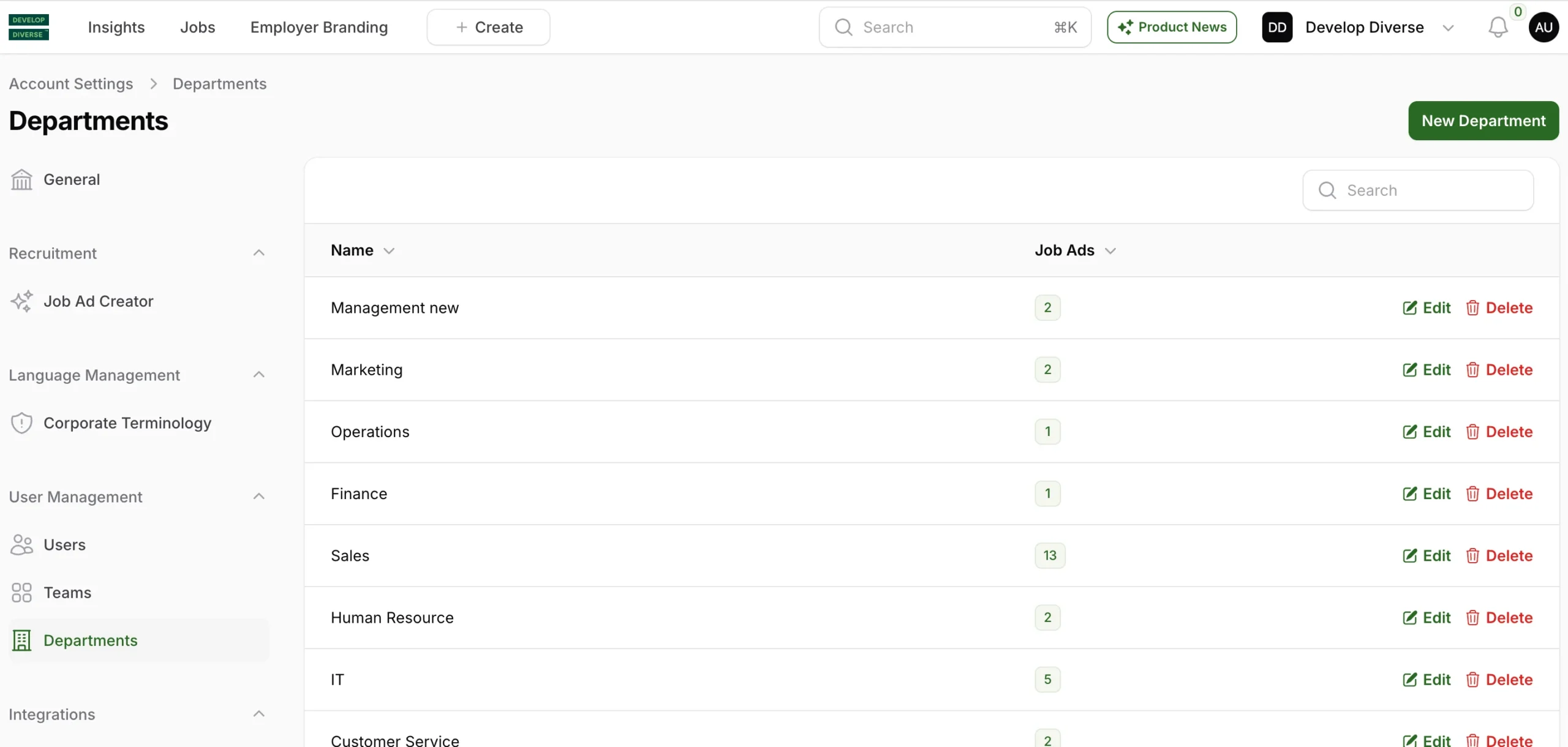Open the Employer Branding menu
Image resolution: width=1568 pixels, height=747 pixels.
point(319,28)
